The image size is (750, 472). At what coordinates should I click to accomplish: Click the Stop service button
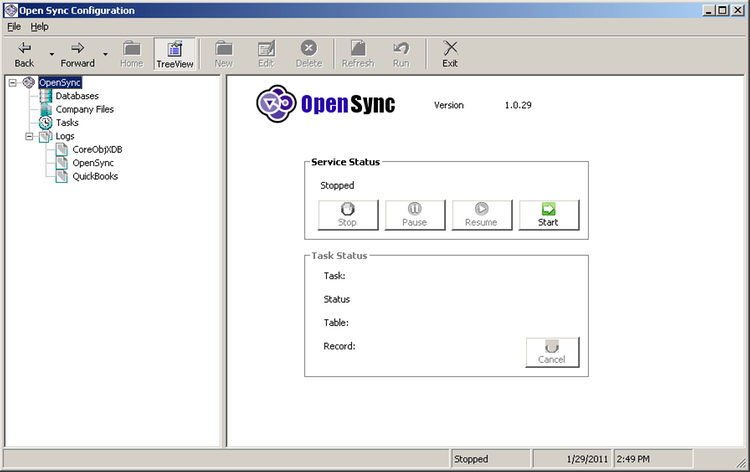coord(348,215)
